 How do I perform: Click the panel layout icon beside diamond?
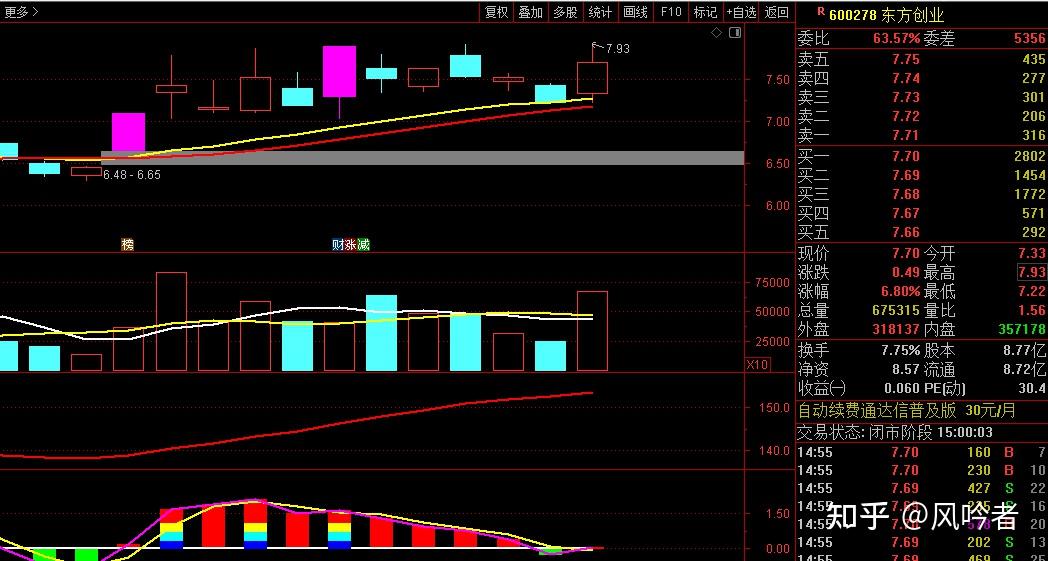[735, 33]
